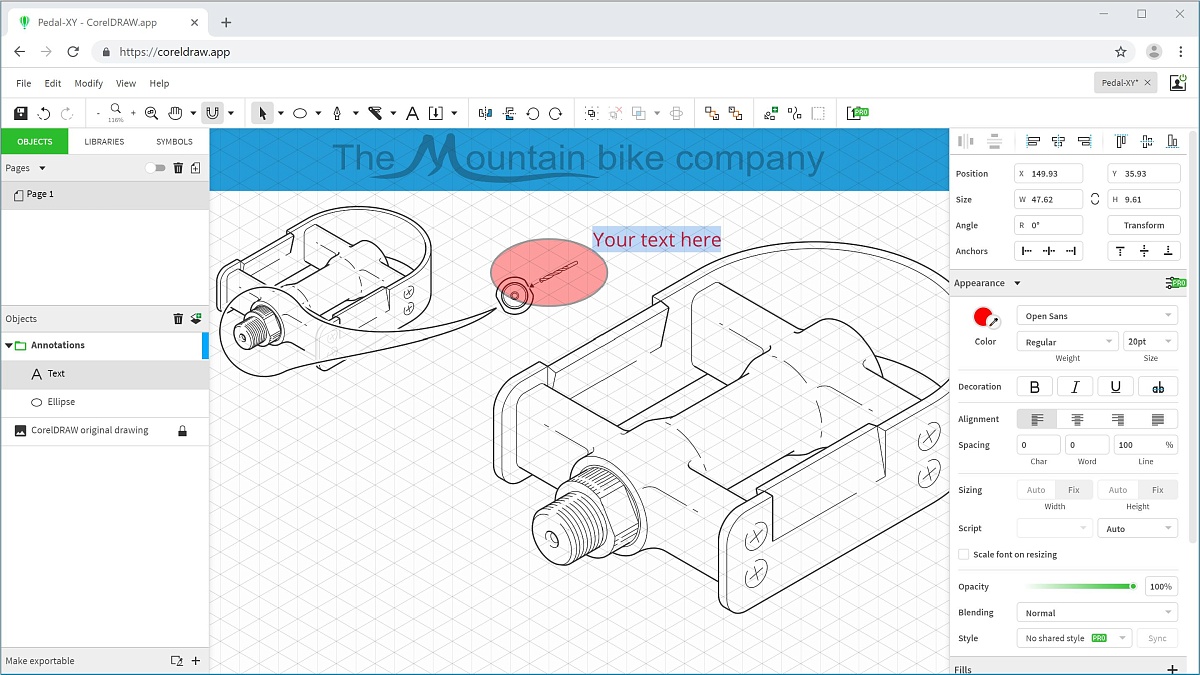The image size is (1200, 675).
Task: Add a new fill with plus button
Action: [1172, 669]
